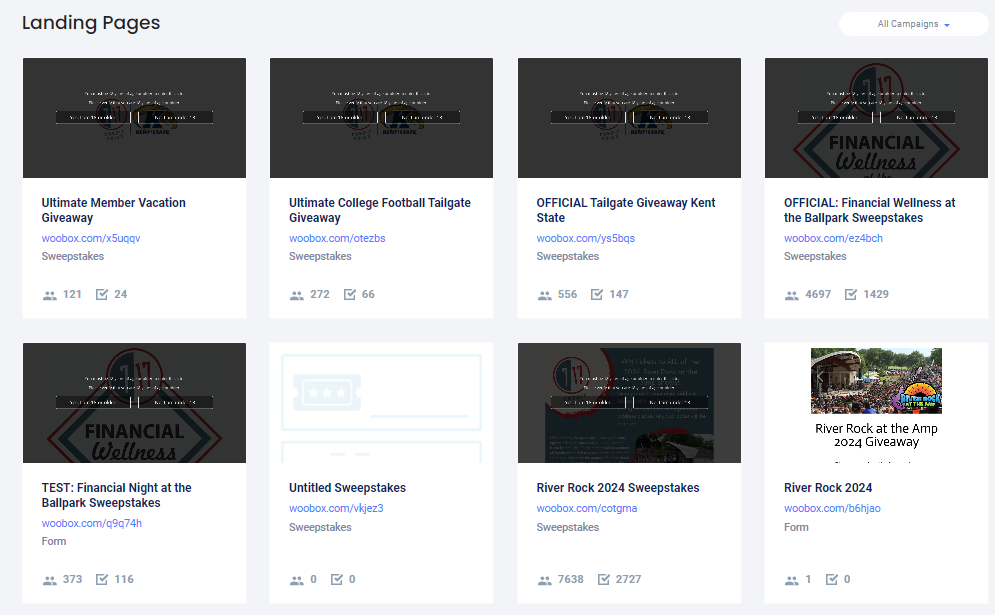Open TEST: Financial Night at the Ballpark thumbnail
995x615 pixels.
pyautogui.click(x=135, y=403)
